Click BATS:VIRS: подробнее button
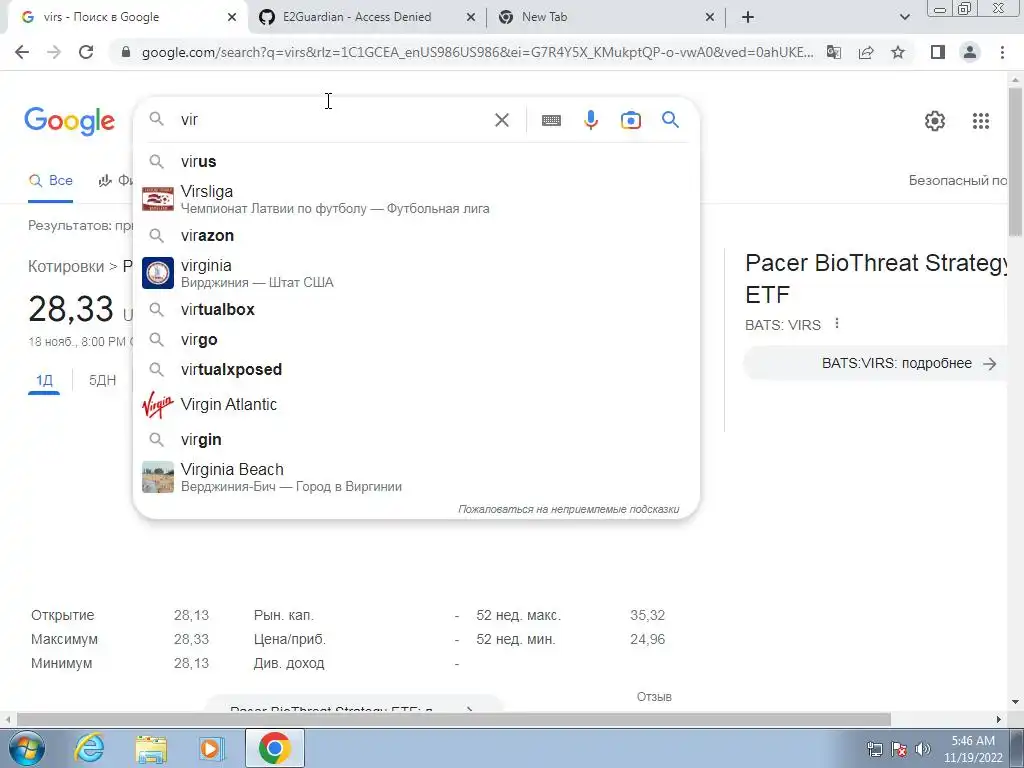 [877, 364]
